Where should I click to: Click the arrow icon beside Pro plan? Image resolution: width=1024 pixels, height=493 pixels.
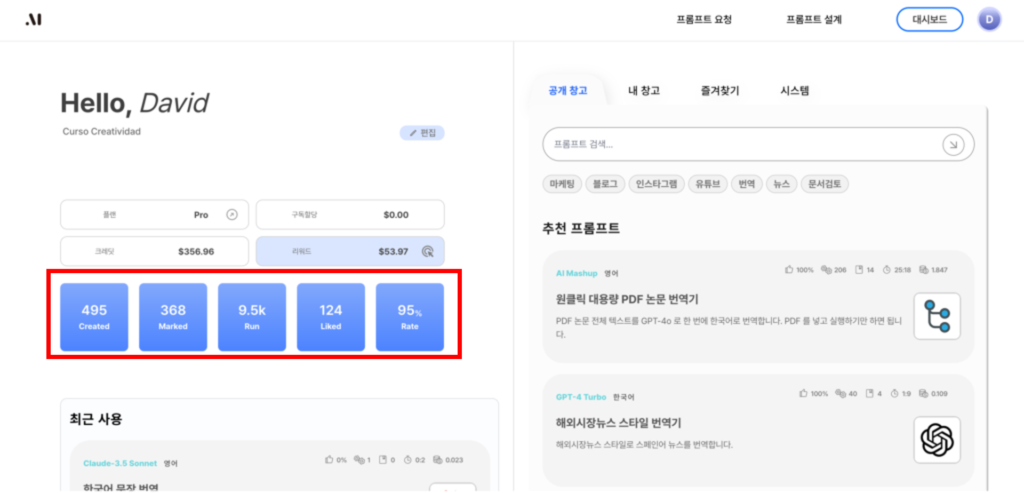coord(232,214)
